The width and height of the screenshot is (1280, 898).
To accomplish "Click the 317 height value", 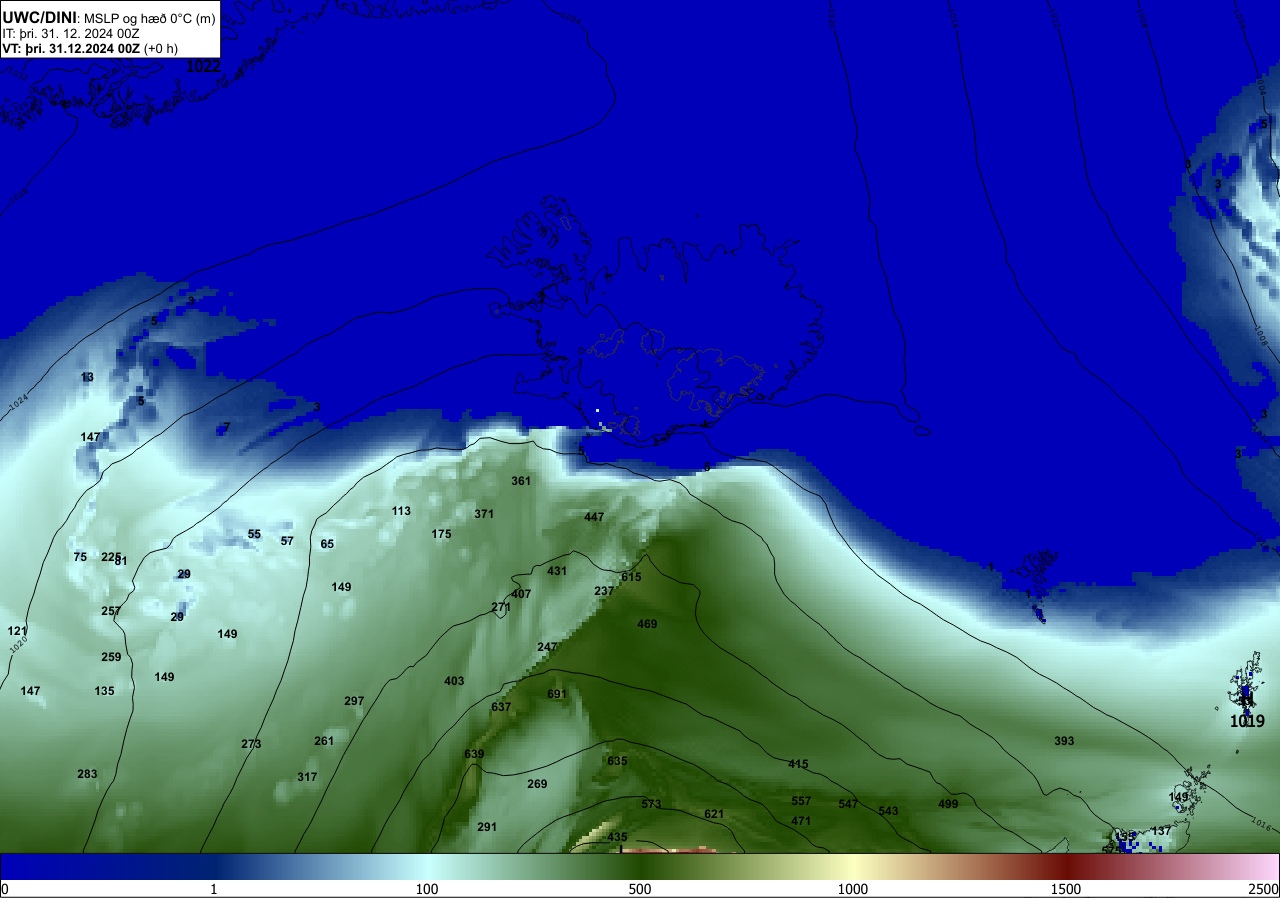I will coord(307,777).
